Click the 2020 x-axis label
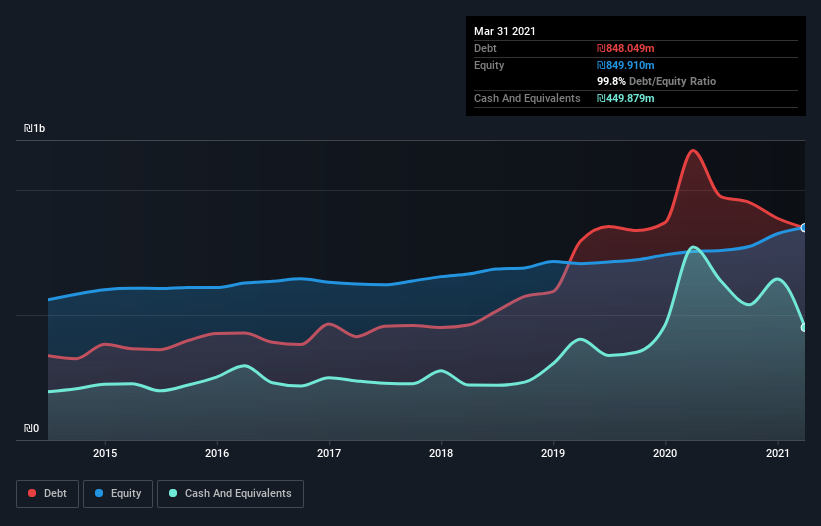Image resolution: width=821 pixels, height=526 pixels. click(x=665, y=453)
